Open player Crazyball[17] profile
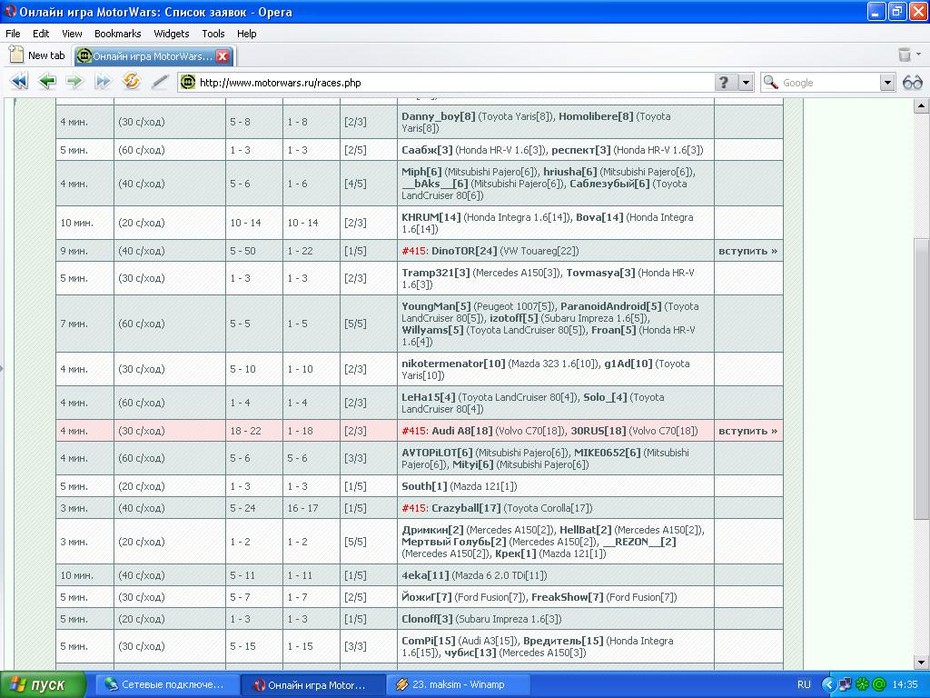This screenshot has width=930, height=698. click(x=466, y=508)
